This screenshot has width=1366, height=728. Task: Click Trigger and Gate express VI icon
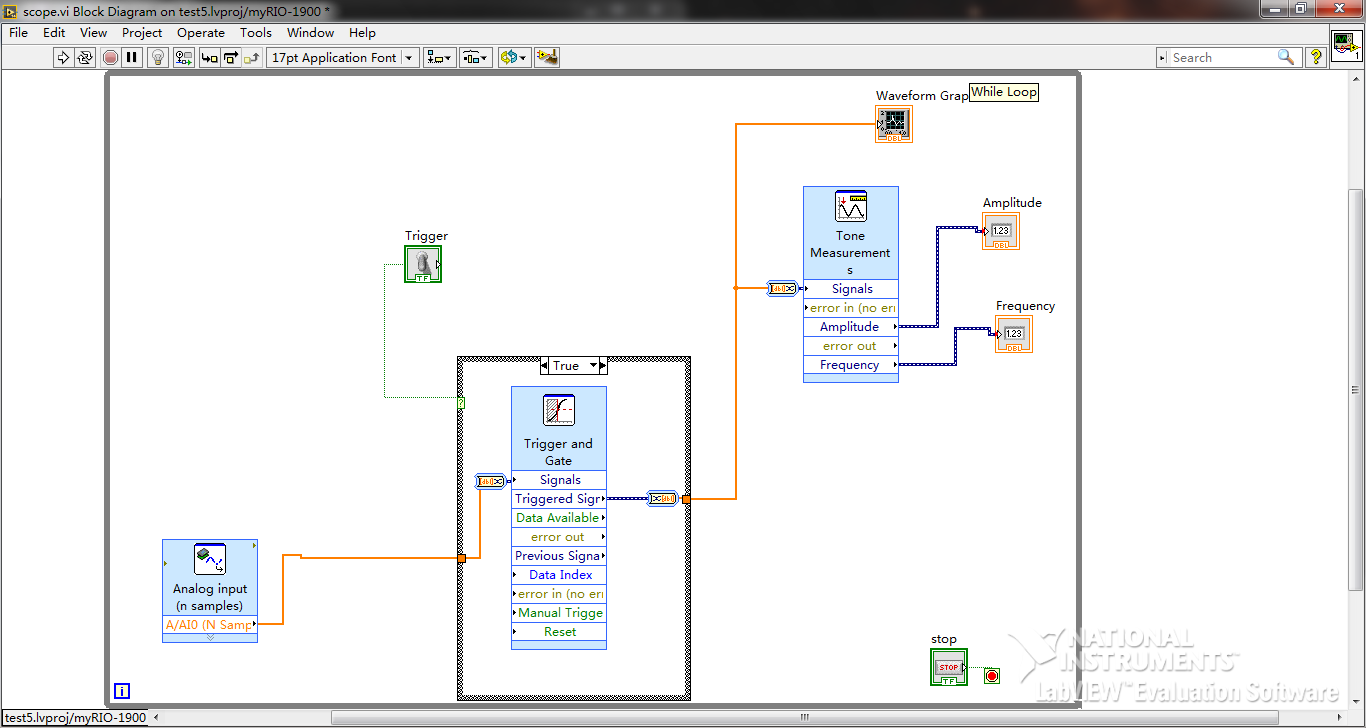click(559, 411)
